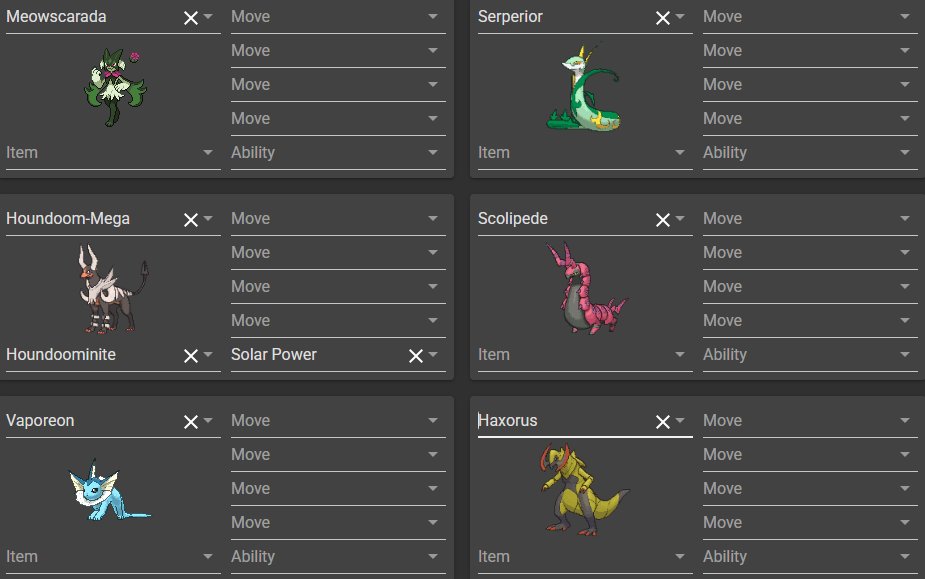925x579 pixels.
Task: Select Vaporeon's fourth Move field
Action: 338,522
